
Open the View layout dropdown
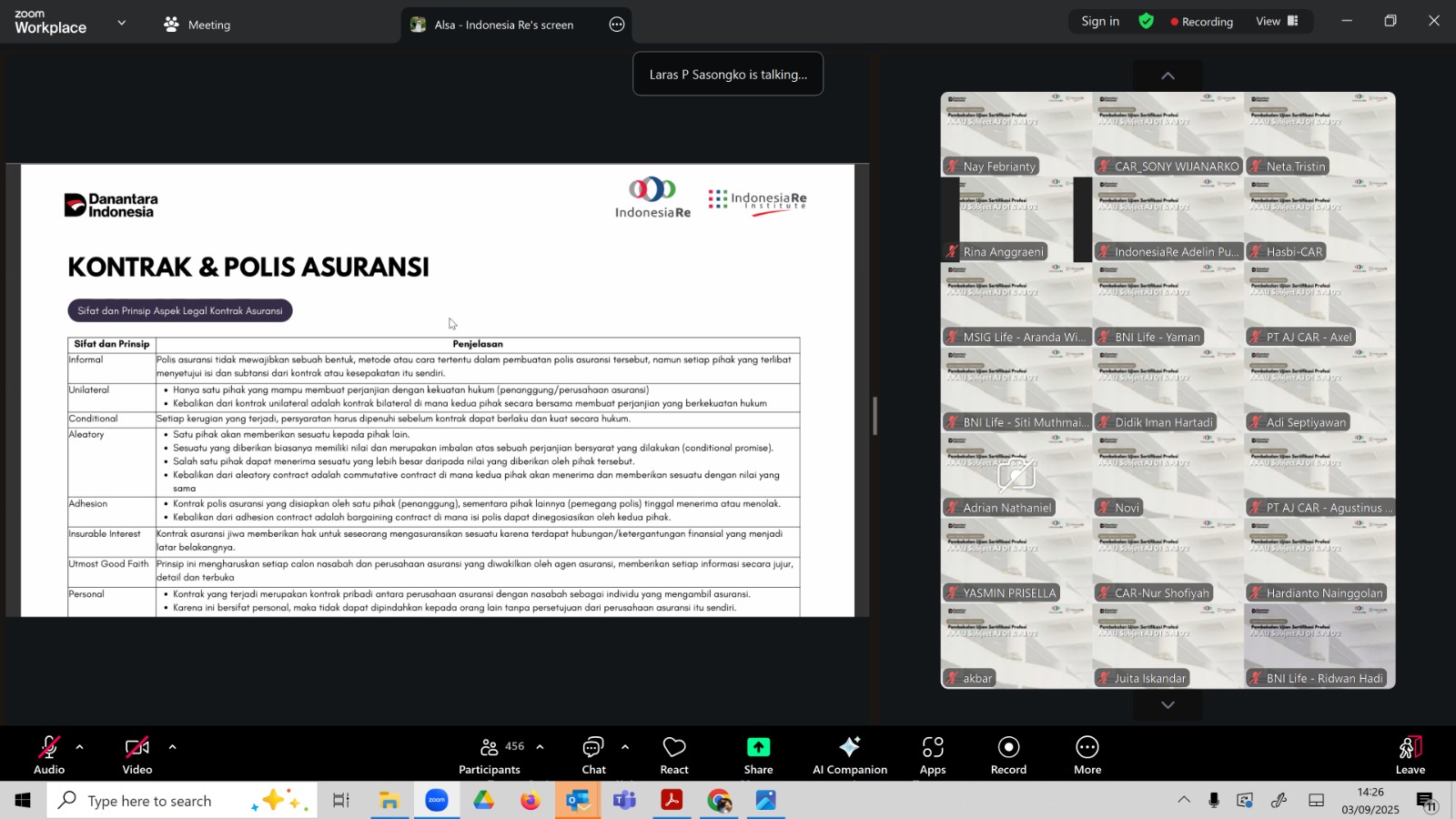[x=1277, y=21]
